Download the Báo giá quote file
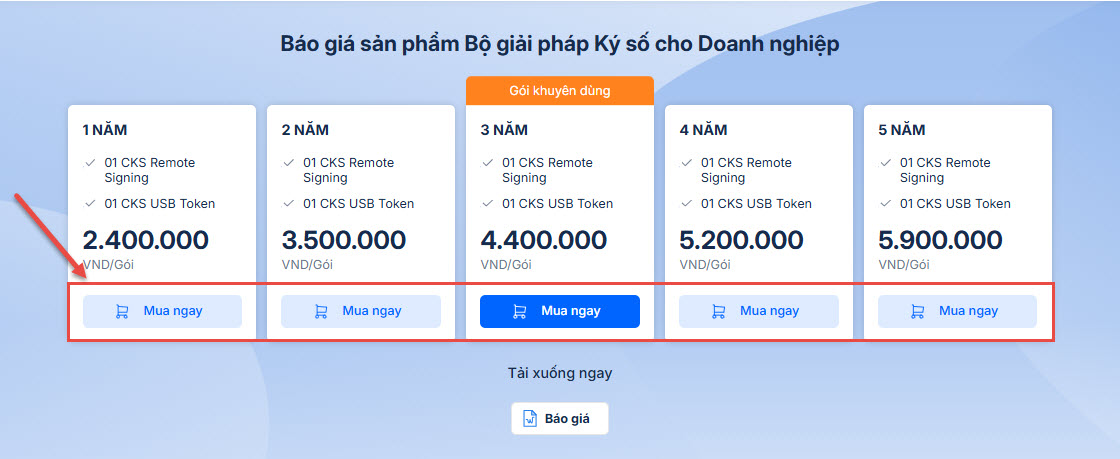The image size is (1120, 459). coord(559,418)
